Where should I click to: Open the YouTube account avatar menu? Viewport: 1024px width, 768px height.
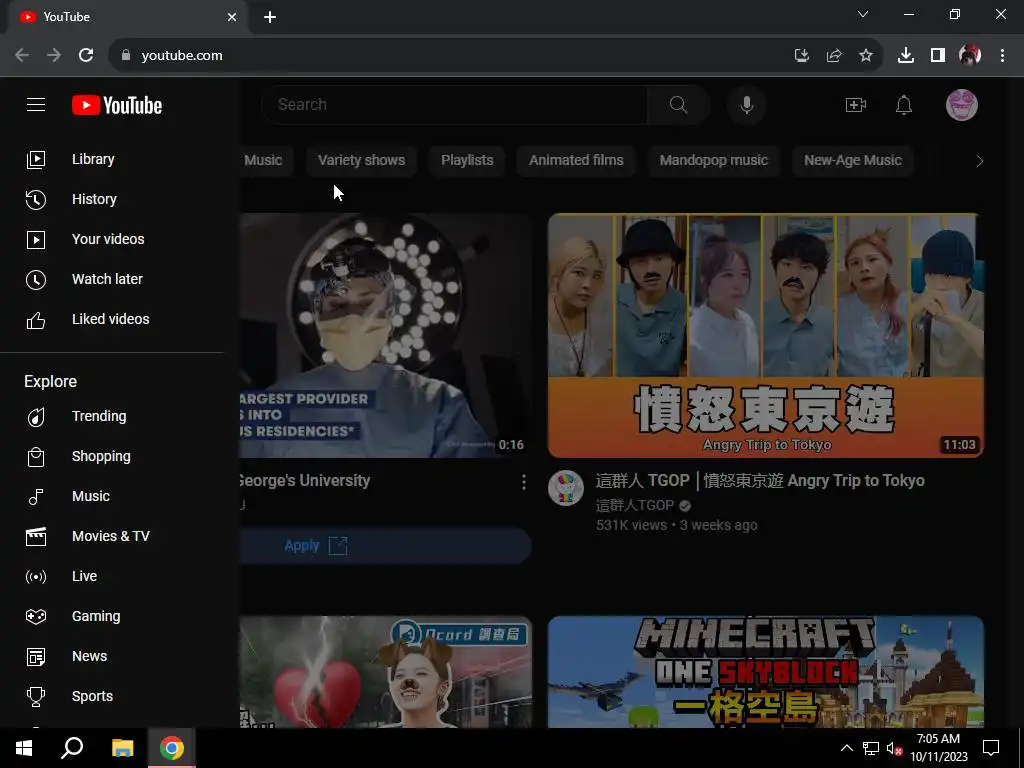(x=962, y=104)
